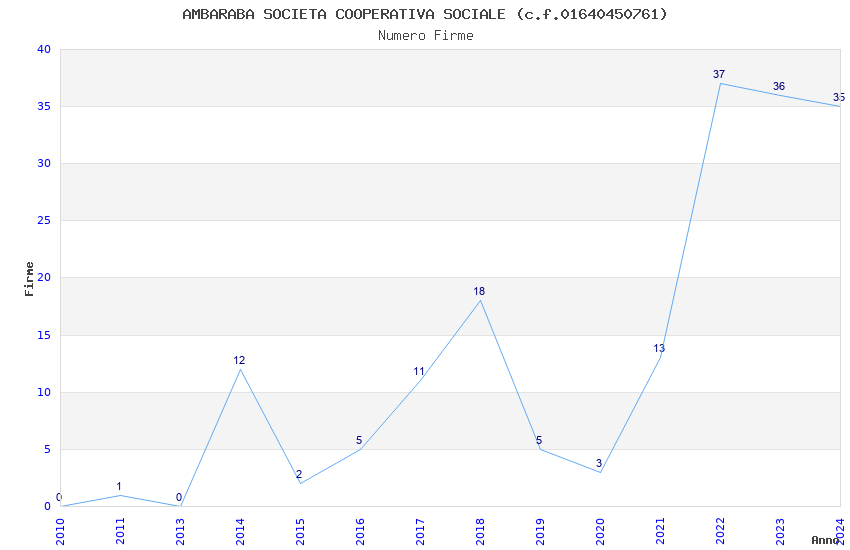Click the x-axis year label 2014
850x550 pixels.
[240, 532]
